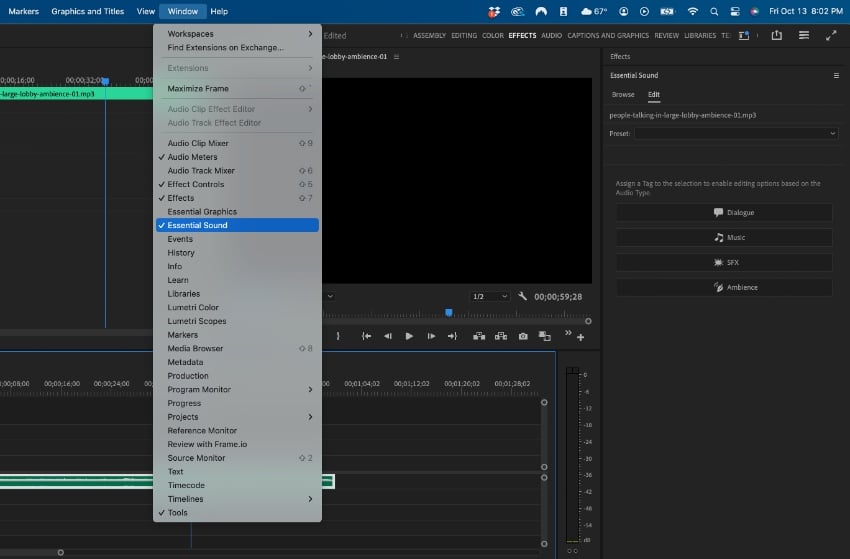Uncheck Essential Sound in Window menu

[237, 225]
